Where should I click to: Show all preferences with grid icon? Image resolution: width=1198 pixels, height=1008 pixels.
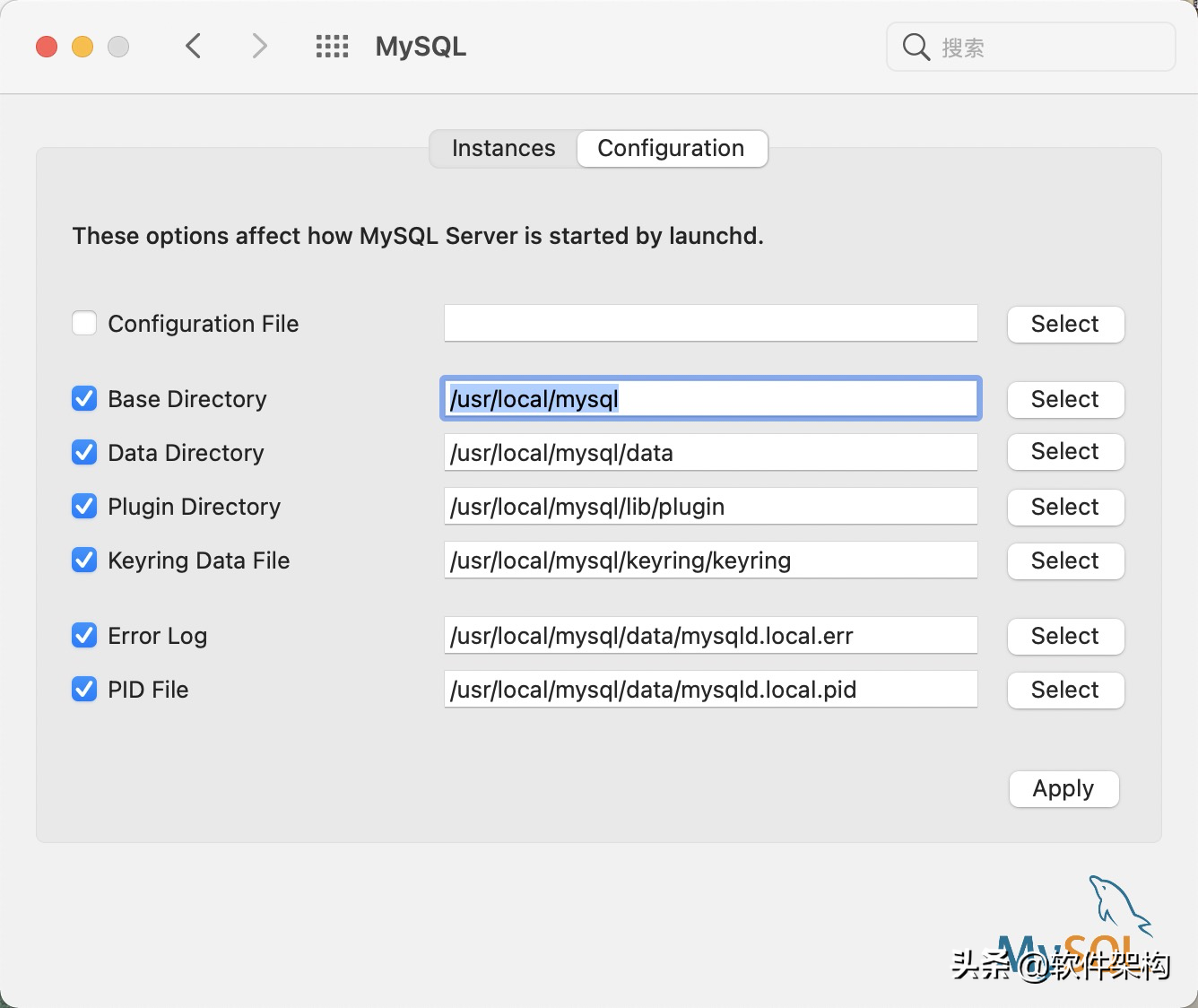(x=332, y=47)
